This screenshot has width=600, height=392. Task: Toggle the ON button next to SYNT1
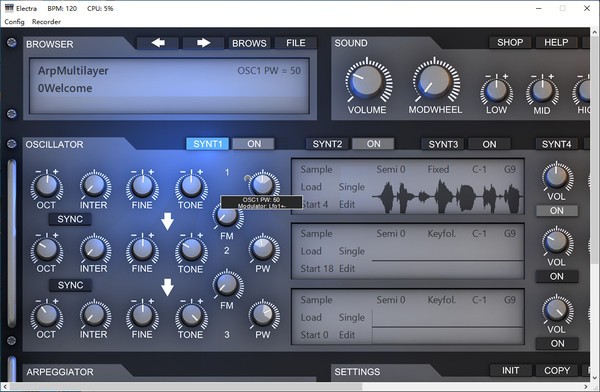click(x=254, y=144)
